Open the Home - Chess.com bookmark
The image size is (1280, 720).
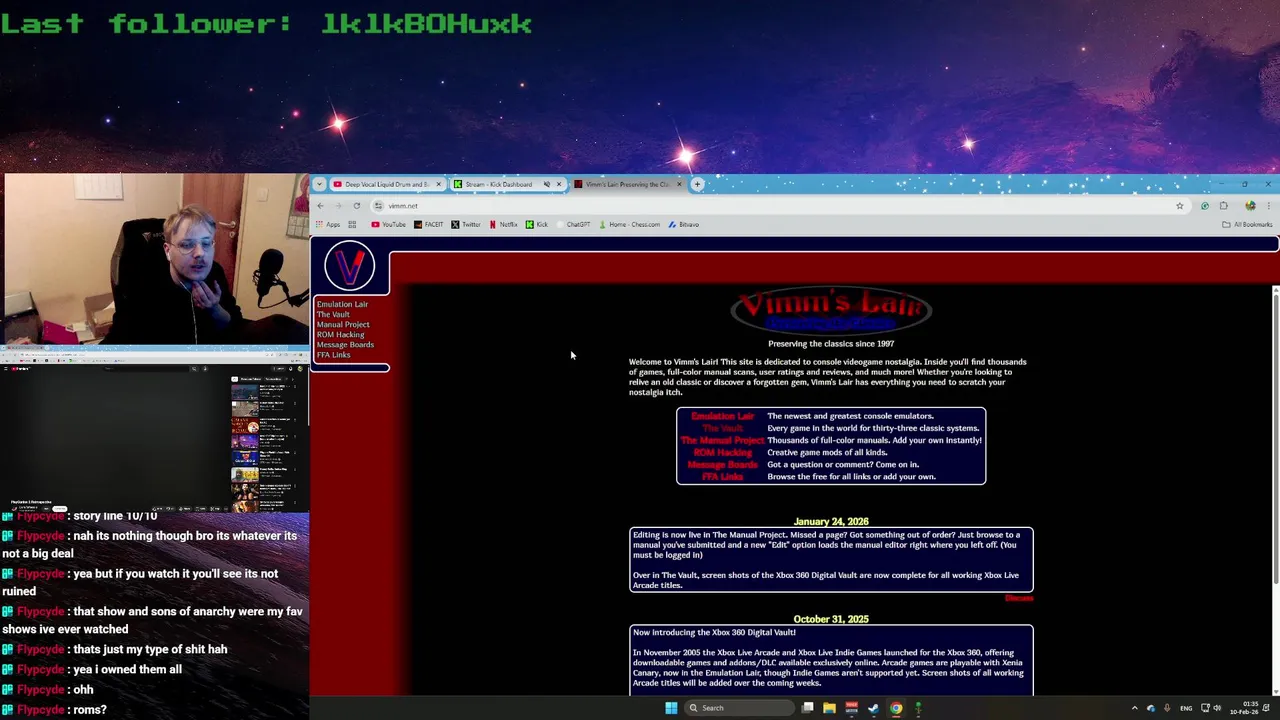click(629, 225)
